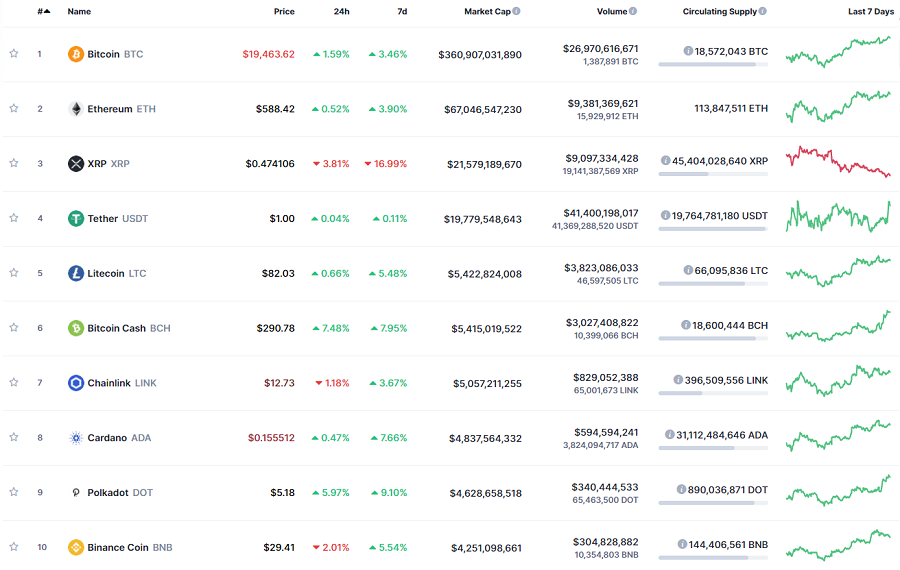Click info icon beside 396,509,556 LINK
Screen dimensions: 900x570
click(678, 380)
